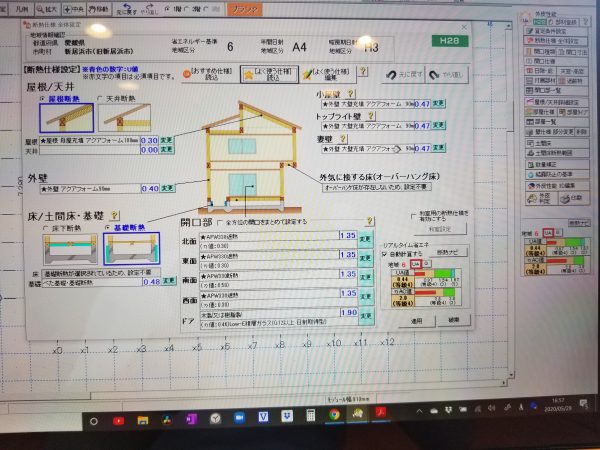Click 変更 button for 妻壁 spec
The width and height of the screenshot is (600, 450).
click(439, 148)
